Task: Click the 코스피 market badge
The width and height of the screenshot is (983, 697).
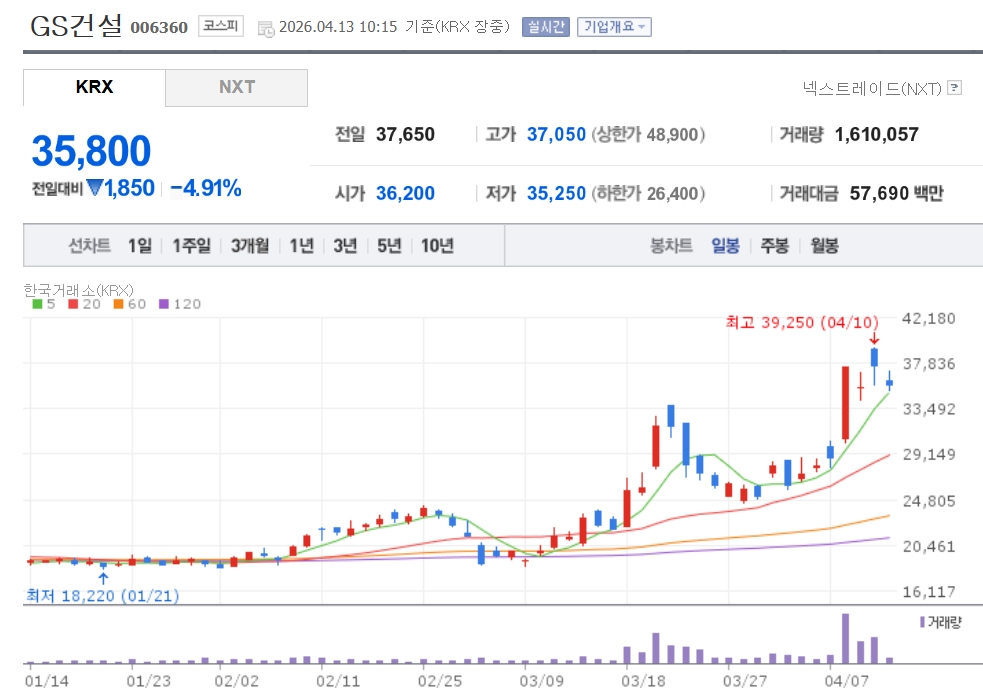Action: (220, 27)
